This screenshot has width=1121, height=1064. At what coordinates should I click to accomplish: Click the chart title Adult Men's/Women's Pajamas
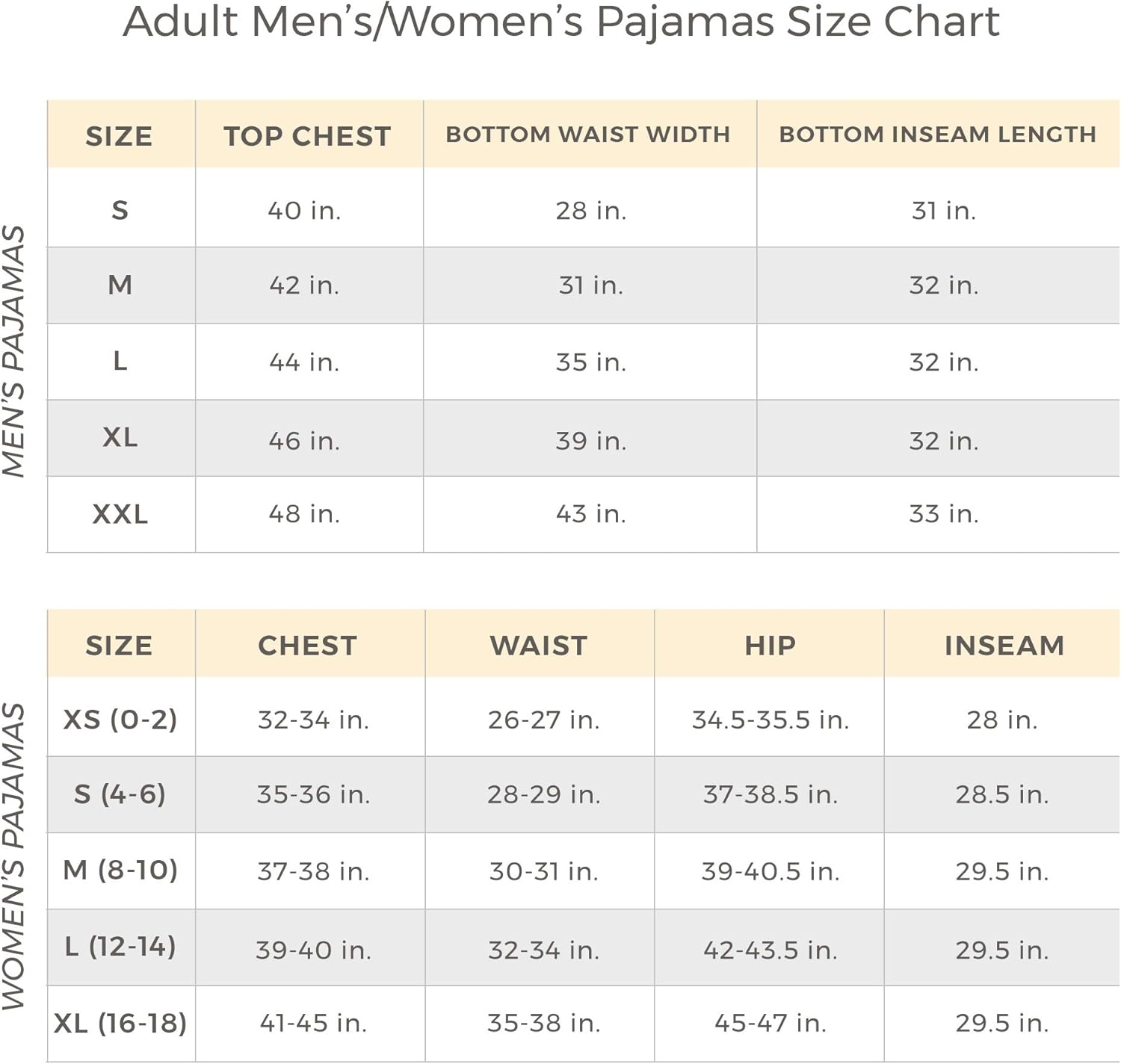tap(560, 22)
